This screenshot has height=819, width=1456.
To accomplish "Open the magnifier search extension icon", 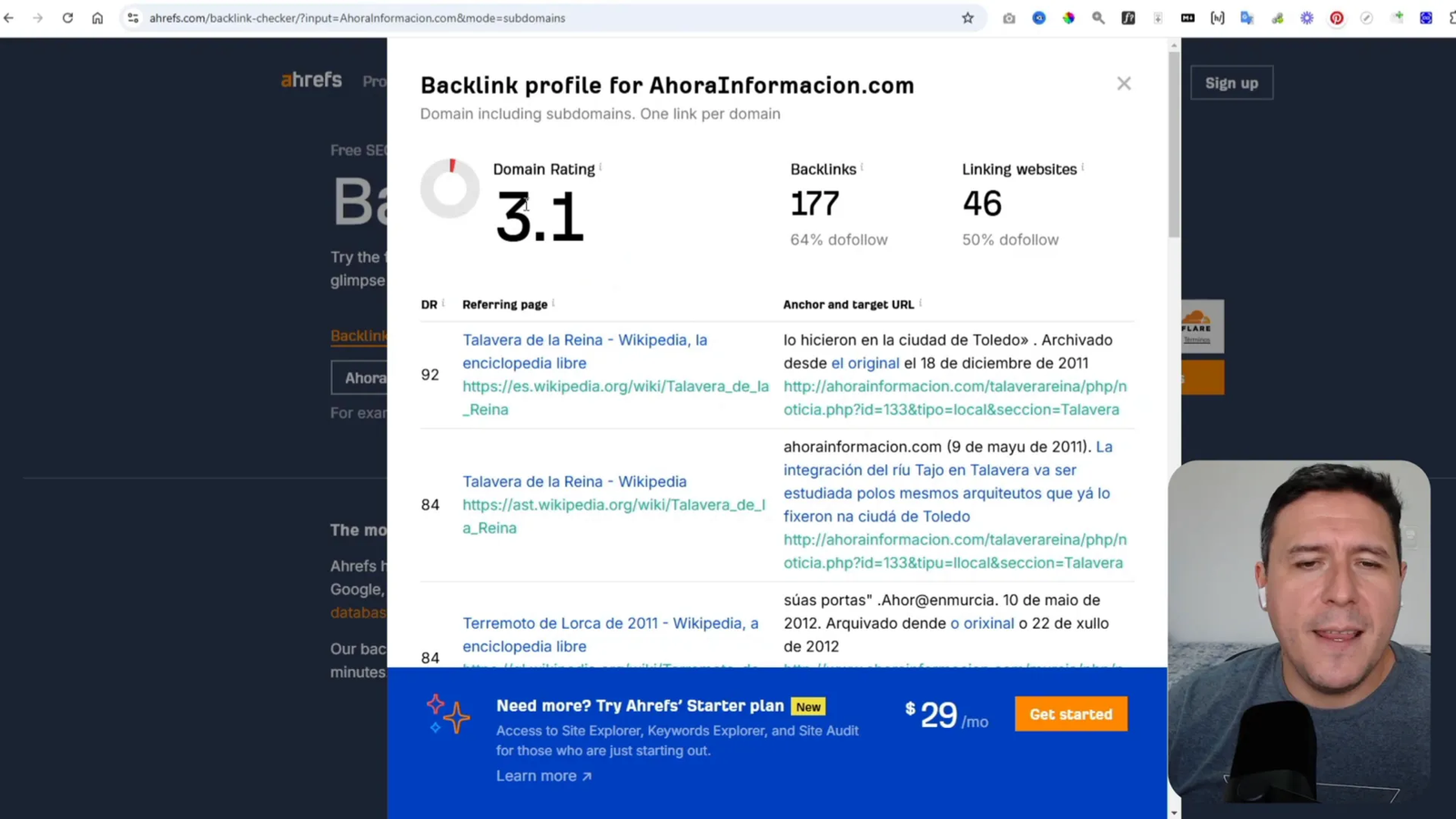I will tap(1098, 17).
